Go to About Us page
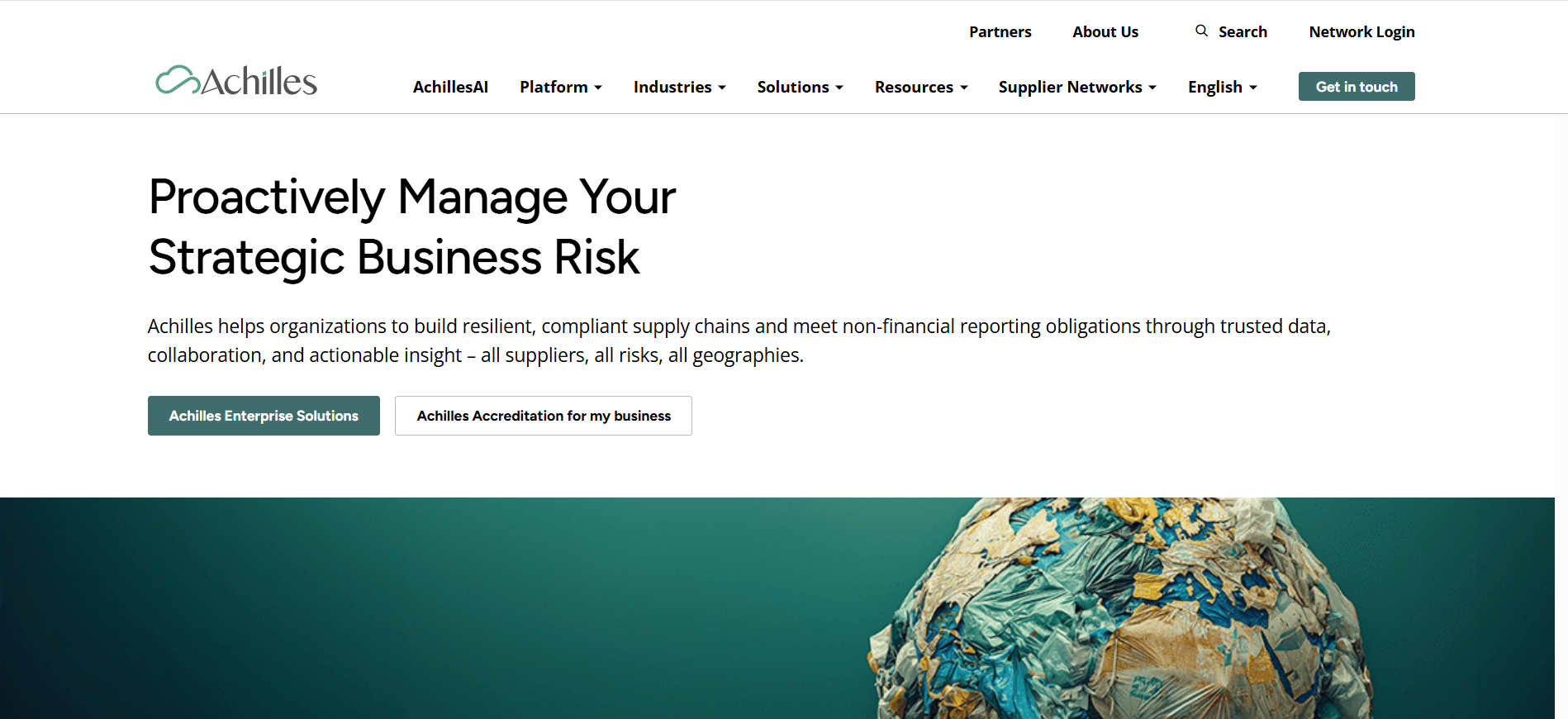1568x719 pixels. [x=1105, y=31]
